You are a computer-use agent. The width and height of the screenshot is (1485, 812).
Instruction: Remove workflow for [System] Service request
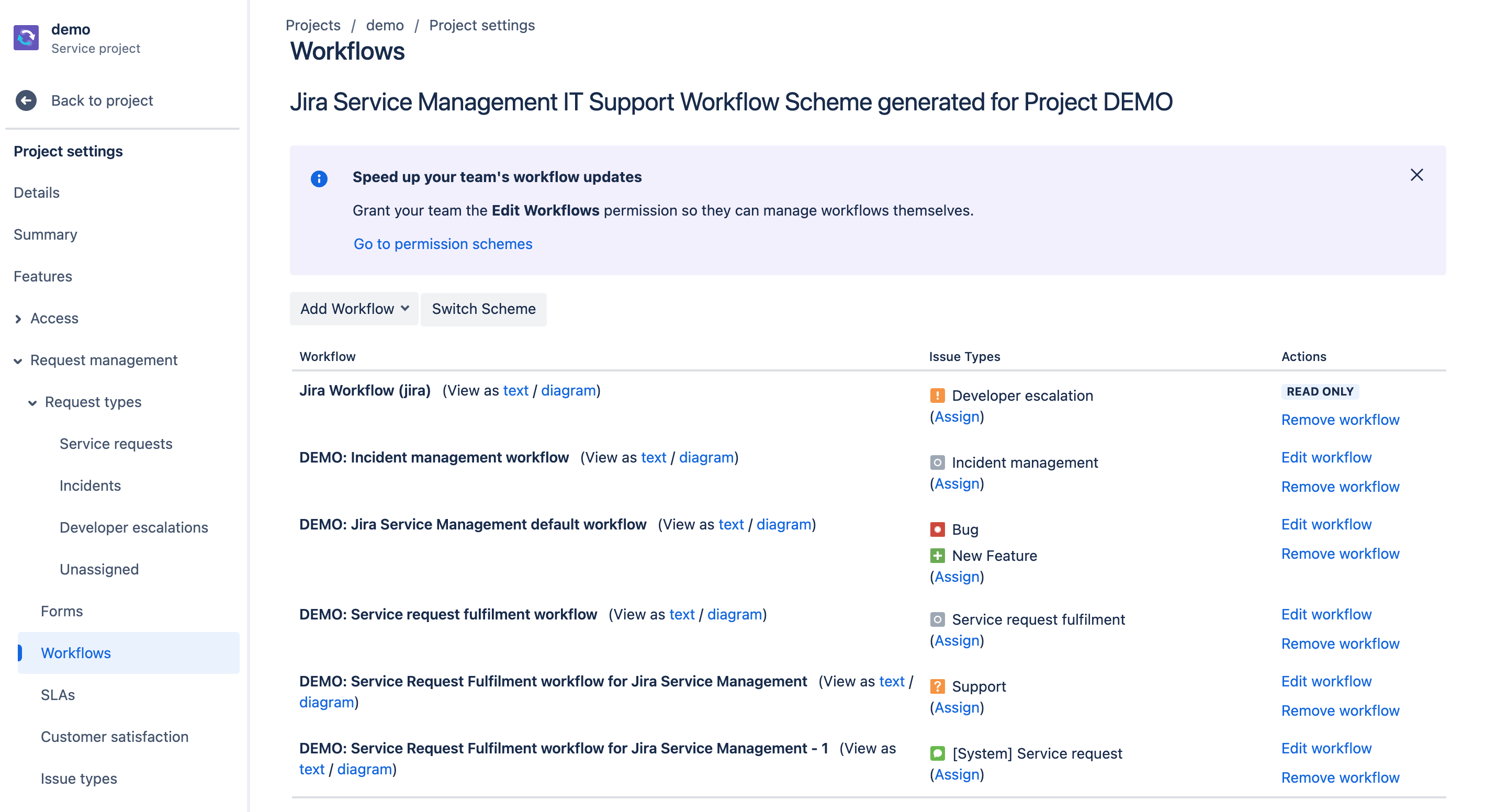pos(1340,777)
